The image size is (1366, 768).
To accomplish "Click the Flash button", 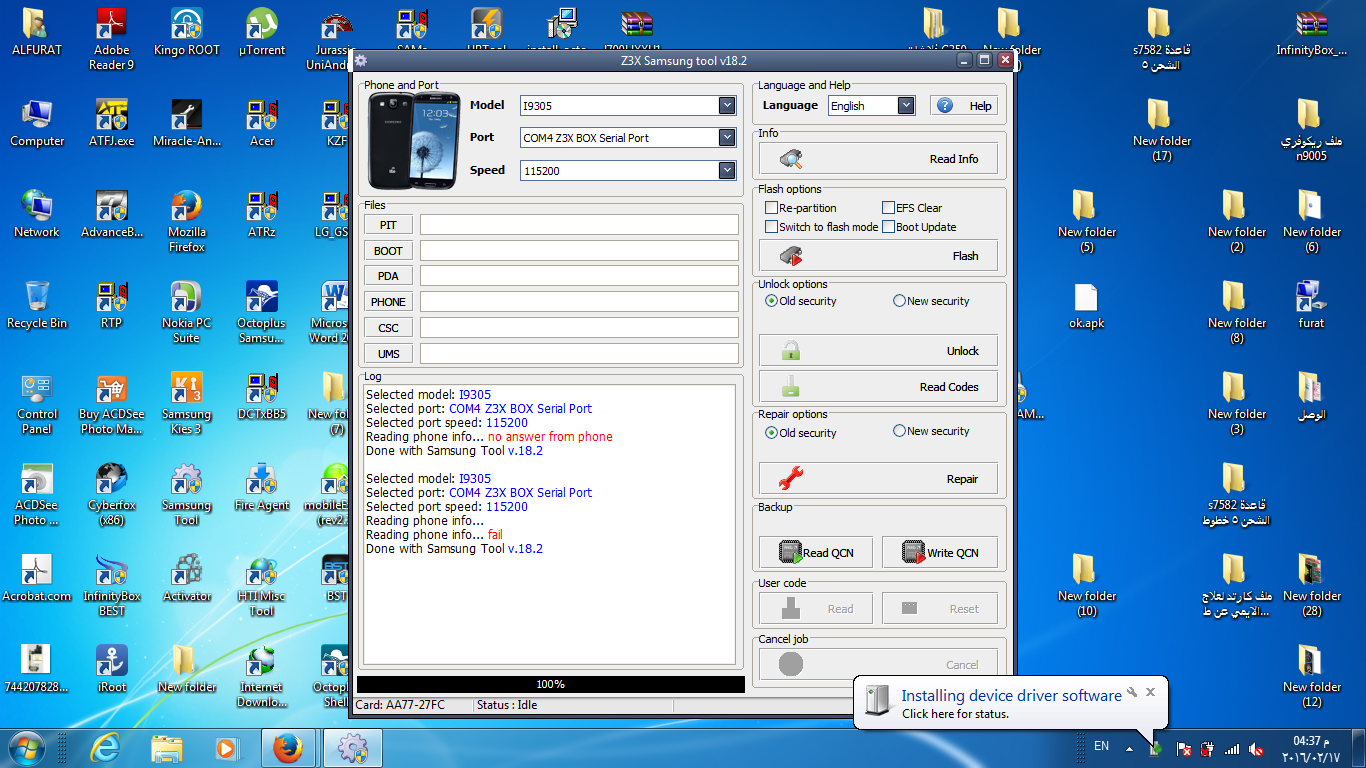I will click(x=878, y=256).
